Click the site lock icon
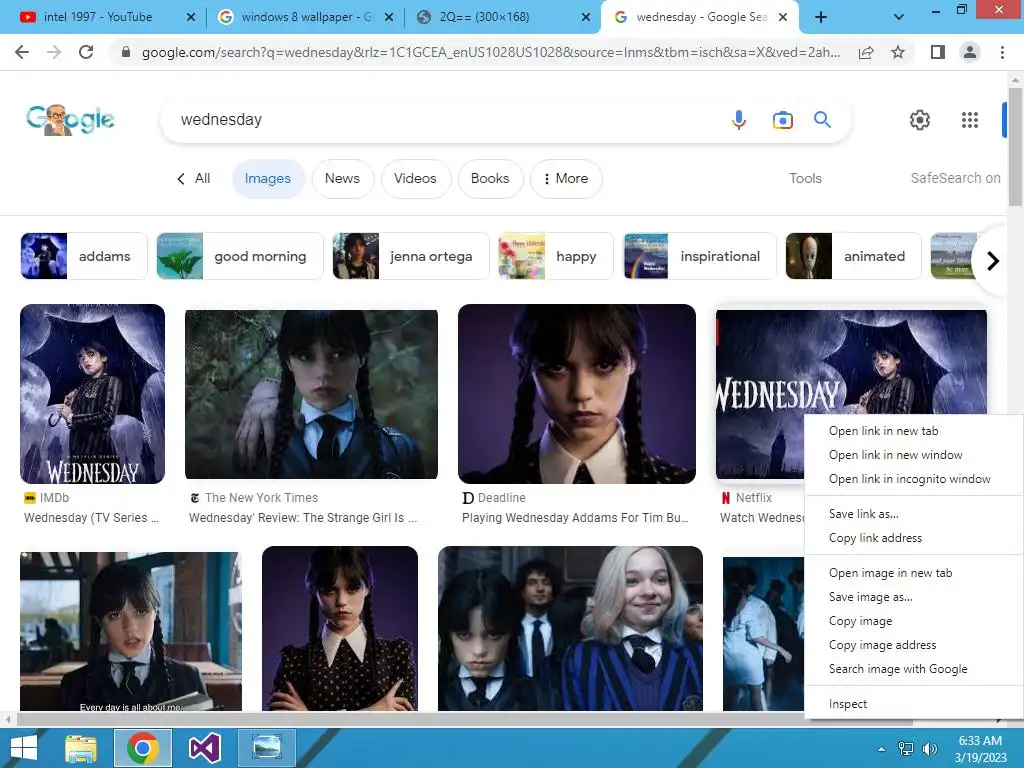This screenshot has height=768, width=1024. tap(126, 52)
